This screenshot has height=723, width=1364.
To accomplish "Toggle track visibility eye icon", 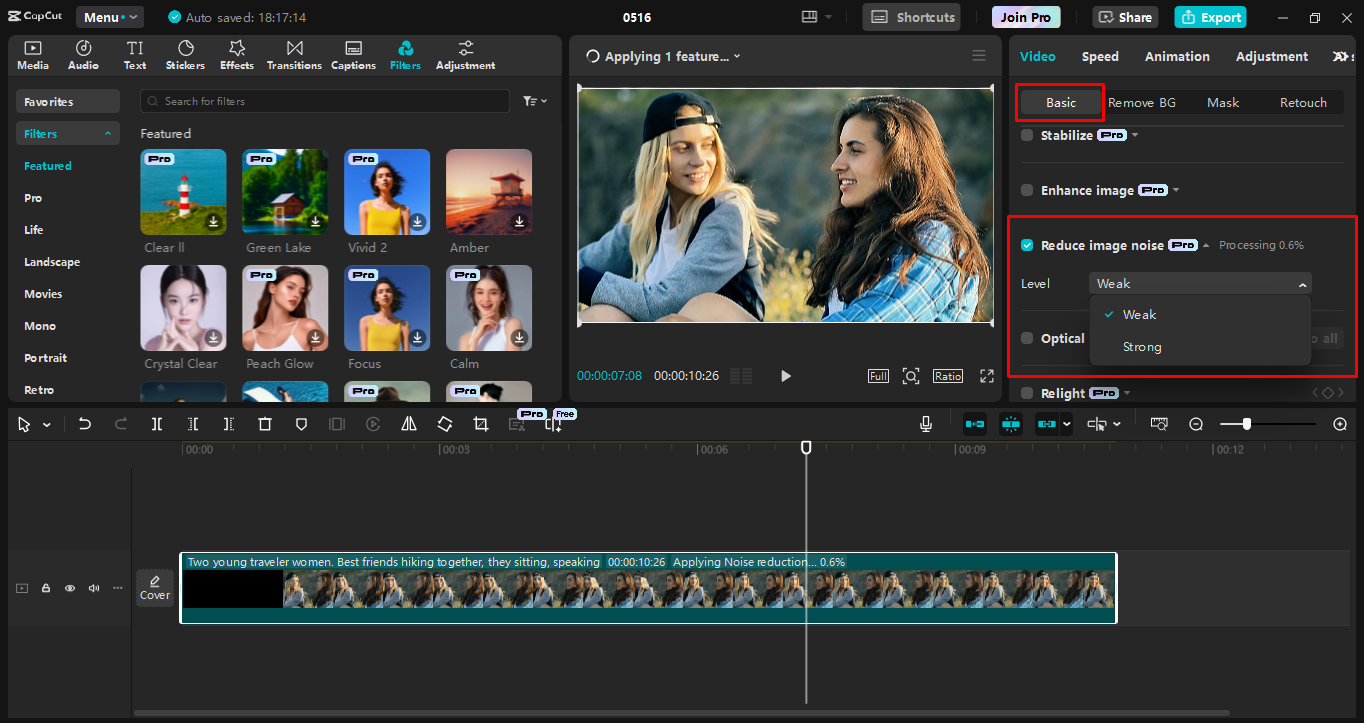I will [x=70, y=588].
